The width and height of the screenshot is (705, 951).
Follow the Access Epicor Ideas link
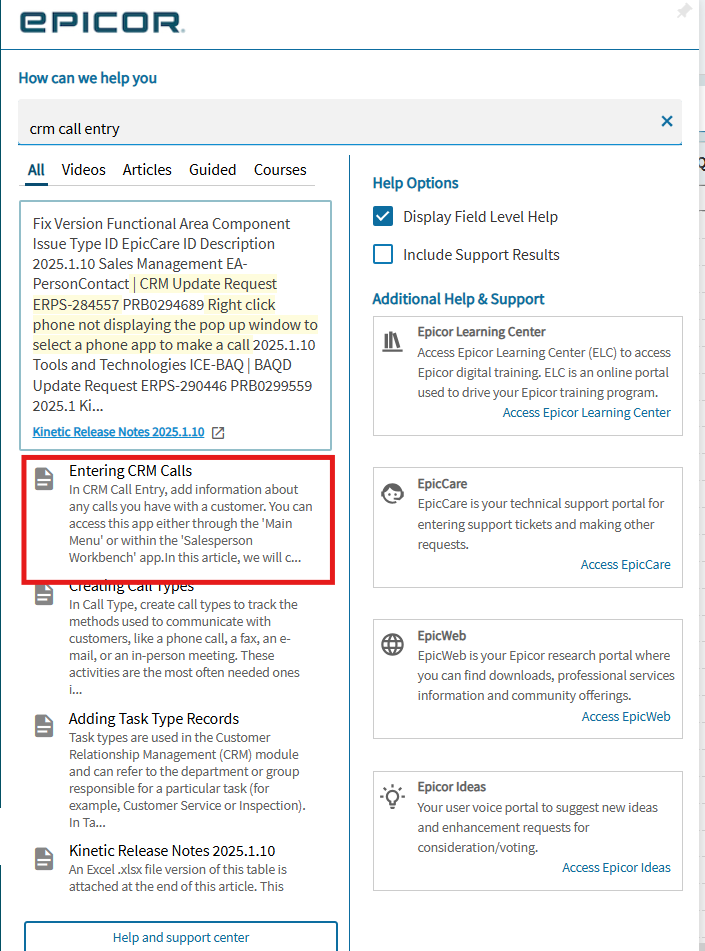[x=616, y=867]
